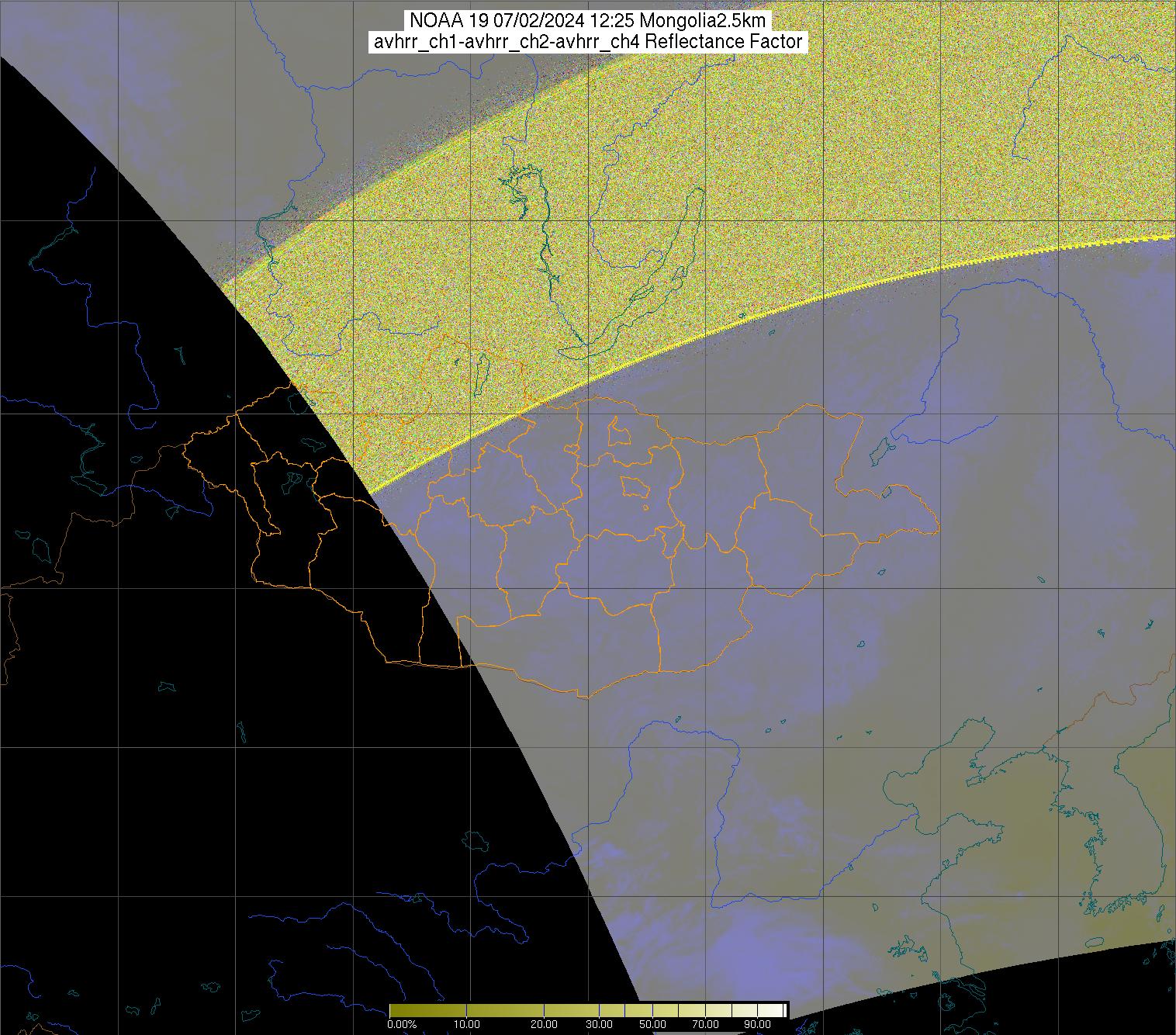
Task: Pick the white end of the color bar
Action: click(780, 1010)
